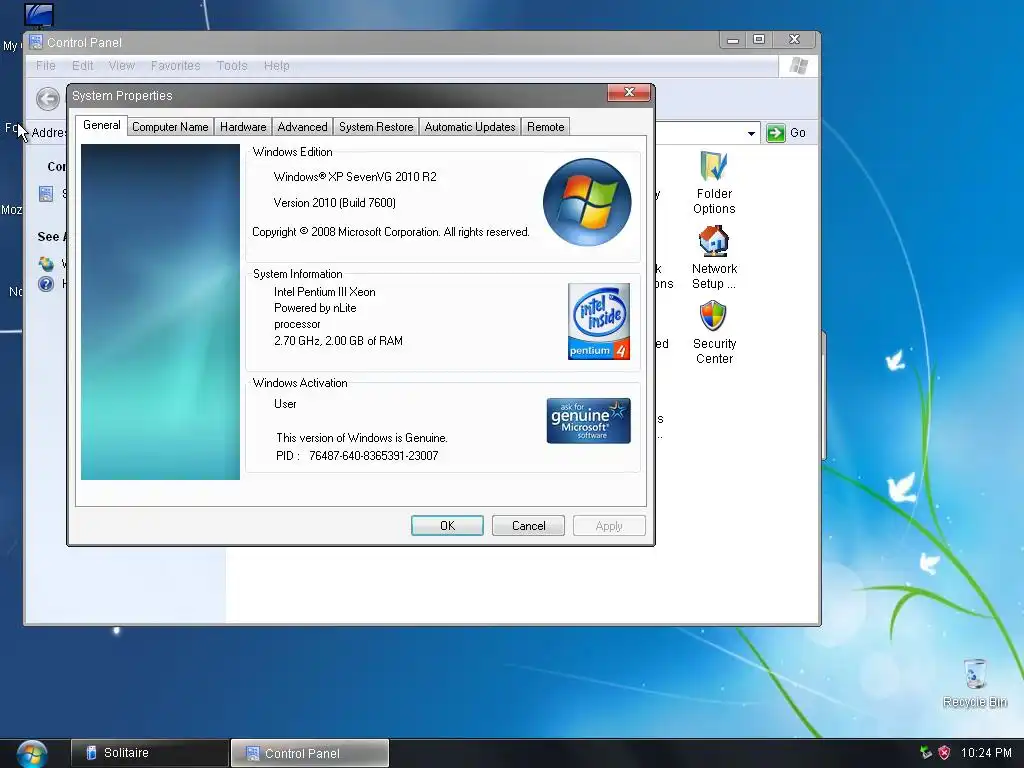Image resolution: width=1024 pixels, height=768 pixels.
Task: Click 'Version 2010 (Build 7600)' text
Action: pos(334,203)
